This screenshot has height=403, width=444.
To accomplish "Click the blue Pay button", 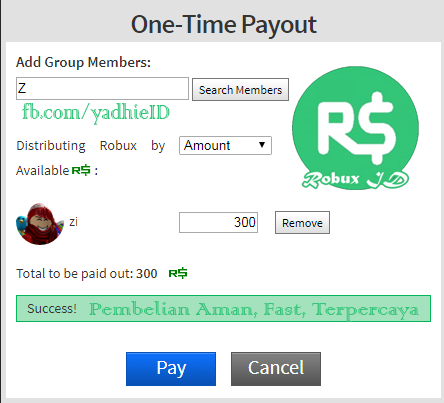I will tap(171, 369).
